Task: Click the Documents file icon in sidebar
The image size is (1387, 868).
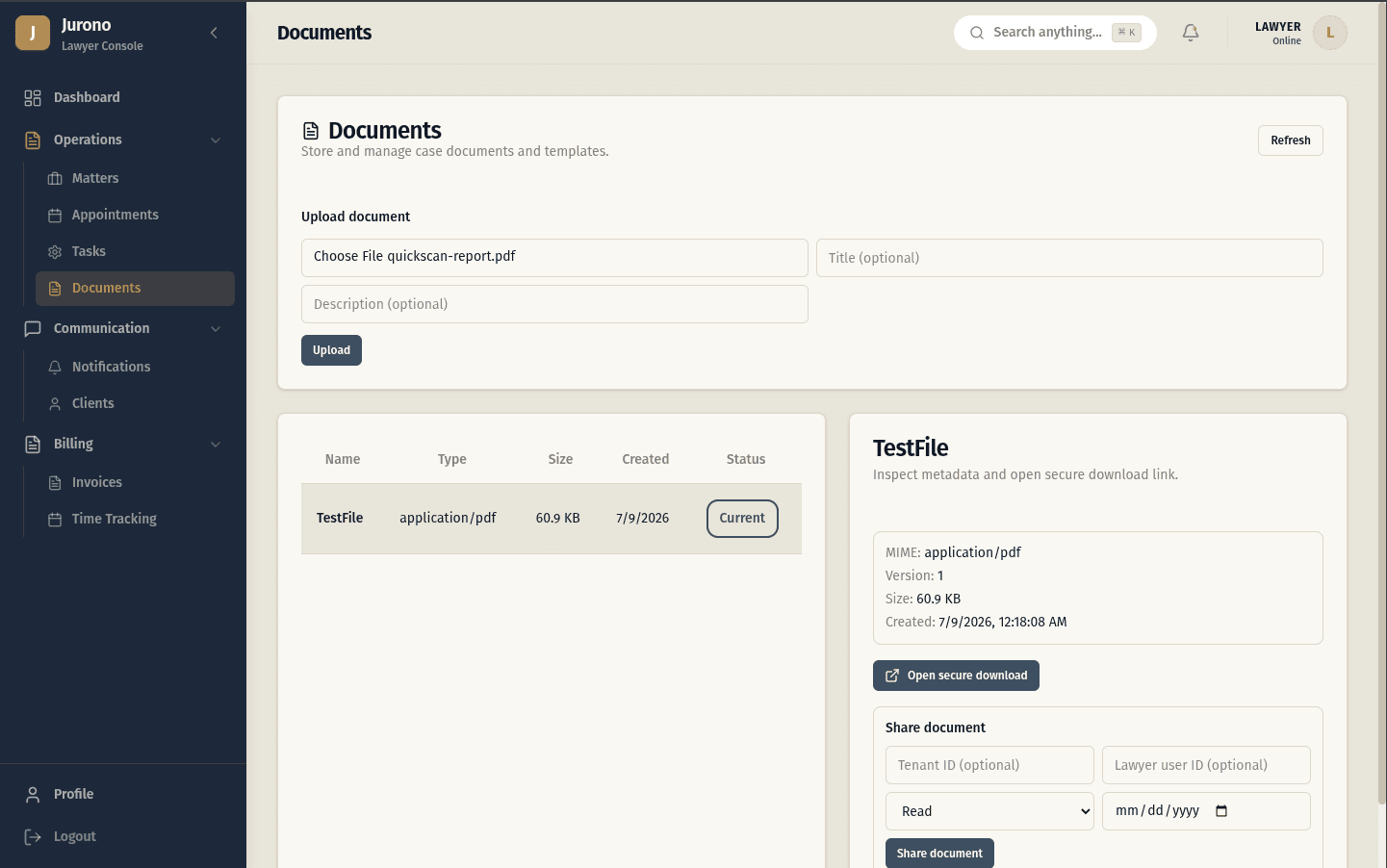Action: [x=55, y=288]
